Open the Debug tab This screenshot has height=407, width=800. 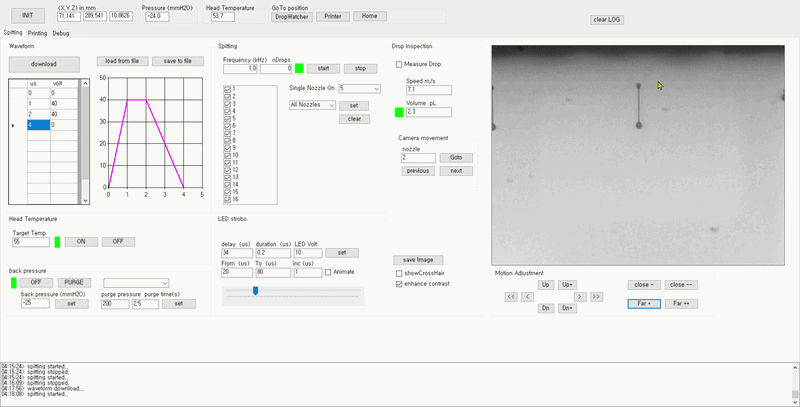tap(61, 33)
